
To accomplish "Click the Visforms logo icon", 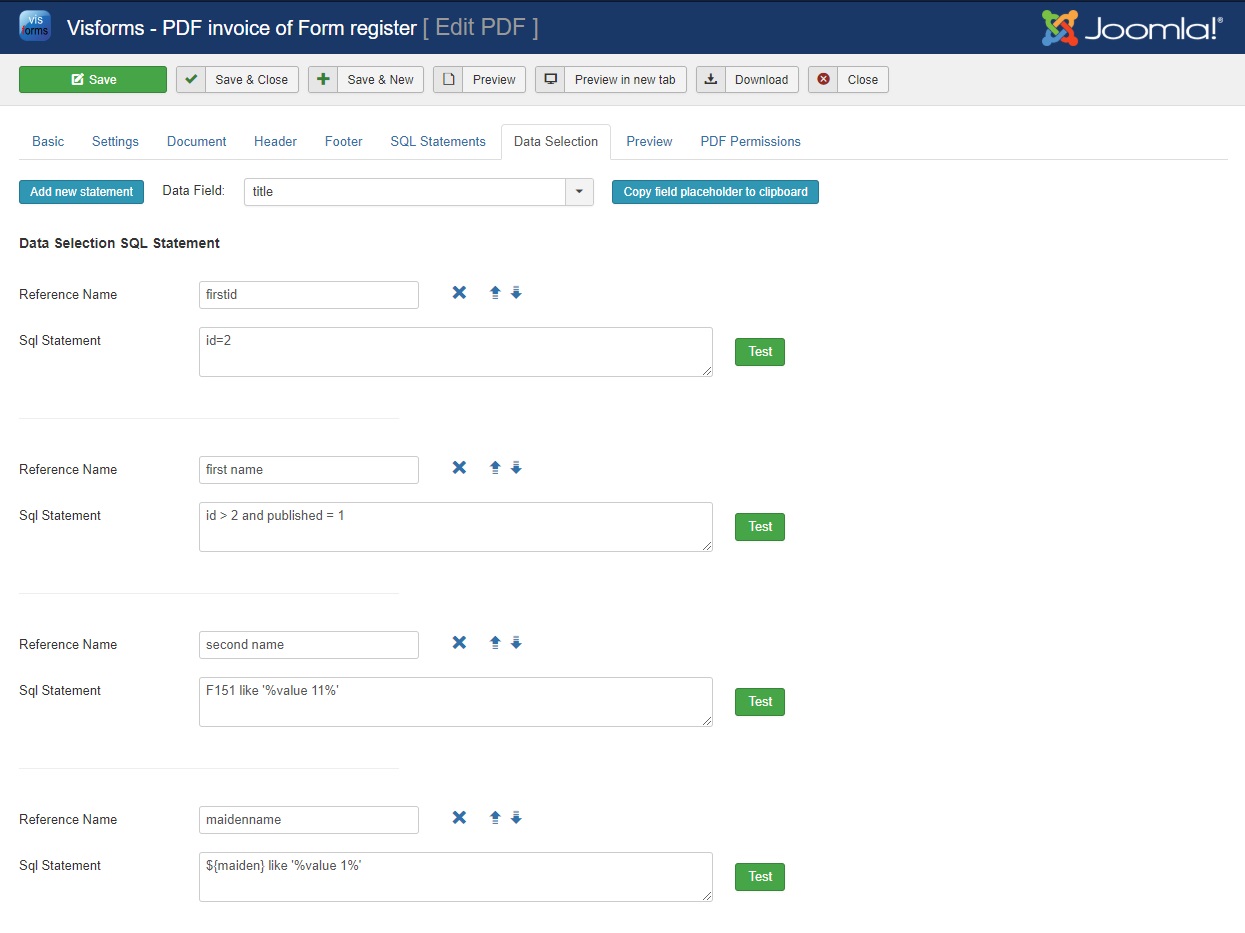I will (34, 27).
